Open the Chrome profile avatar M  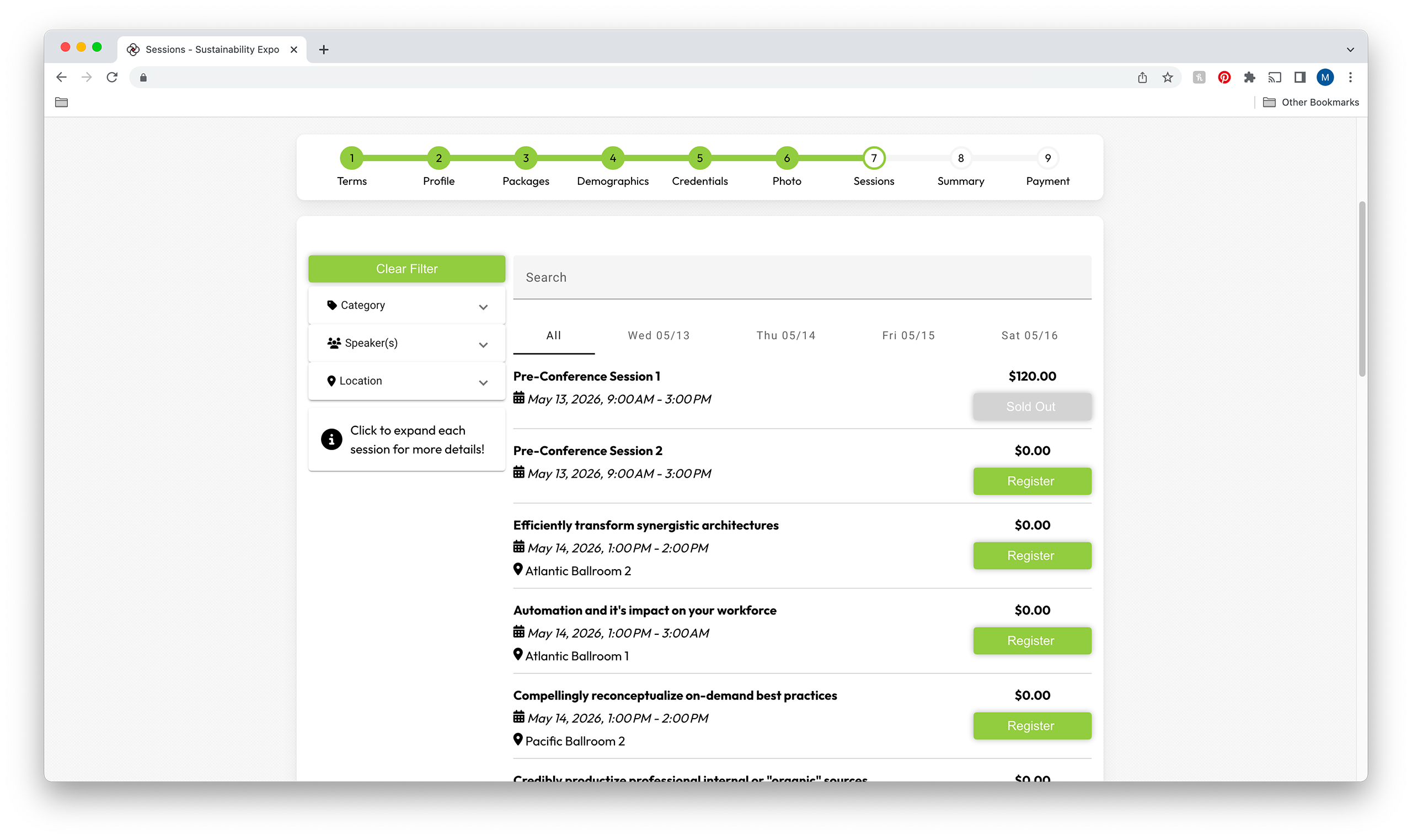click(1325, 78)
